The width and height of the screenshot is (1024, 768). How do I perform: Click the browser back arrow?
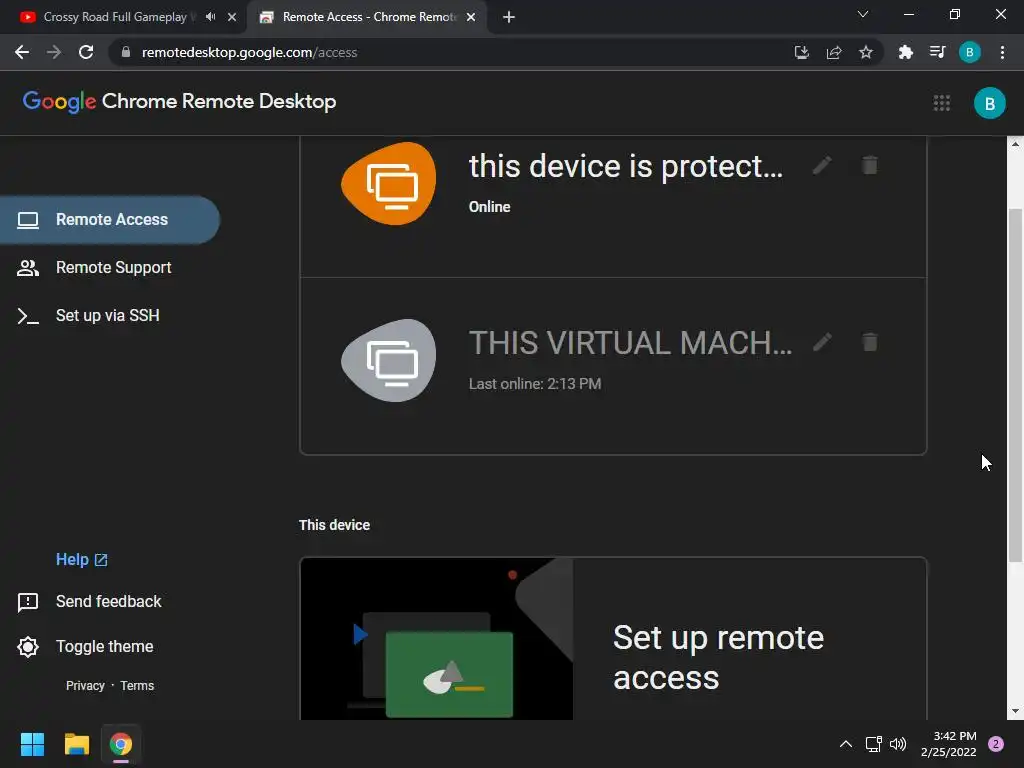tap(22, 52)
